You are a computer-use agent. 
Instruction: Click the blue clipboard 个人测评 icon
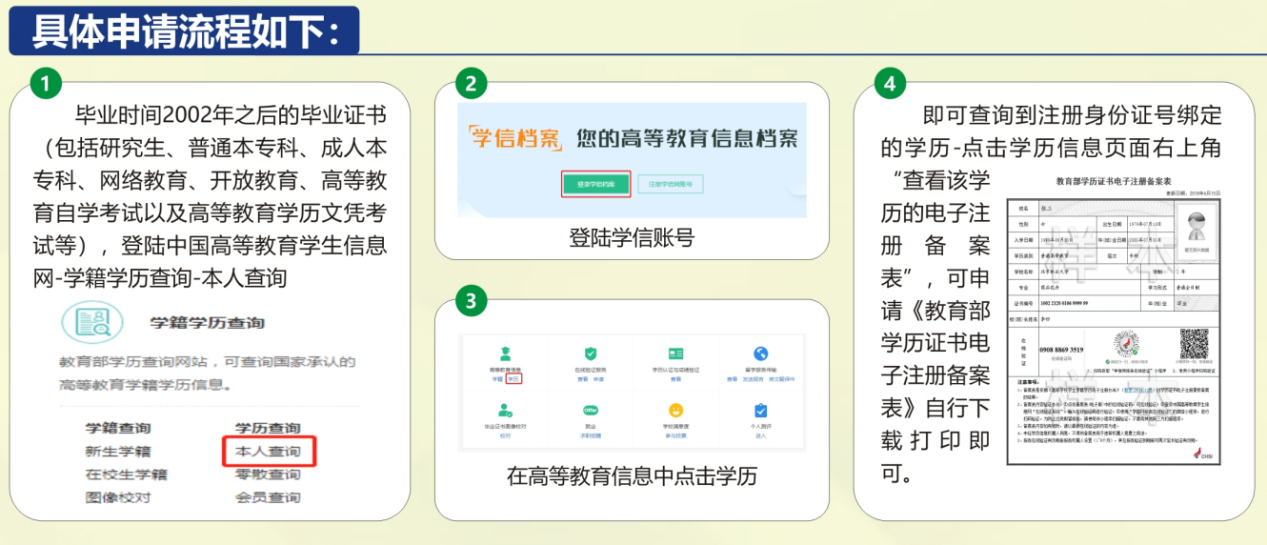coord(761,410)
